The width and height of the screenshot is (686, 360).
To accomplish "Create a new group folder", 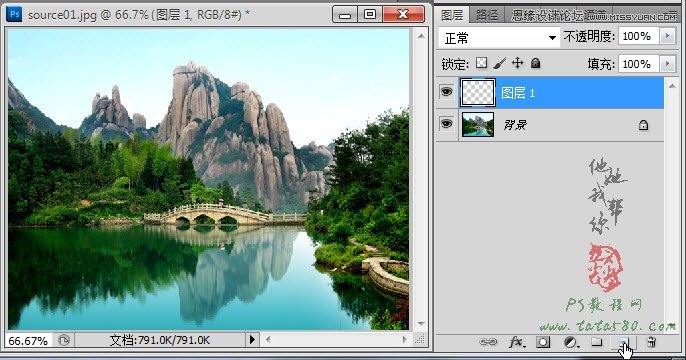I will coord(597,342).
